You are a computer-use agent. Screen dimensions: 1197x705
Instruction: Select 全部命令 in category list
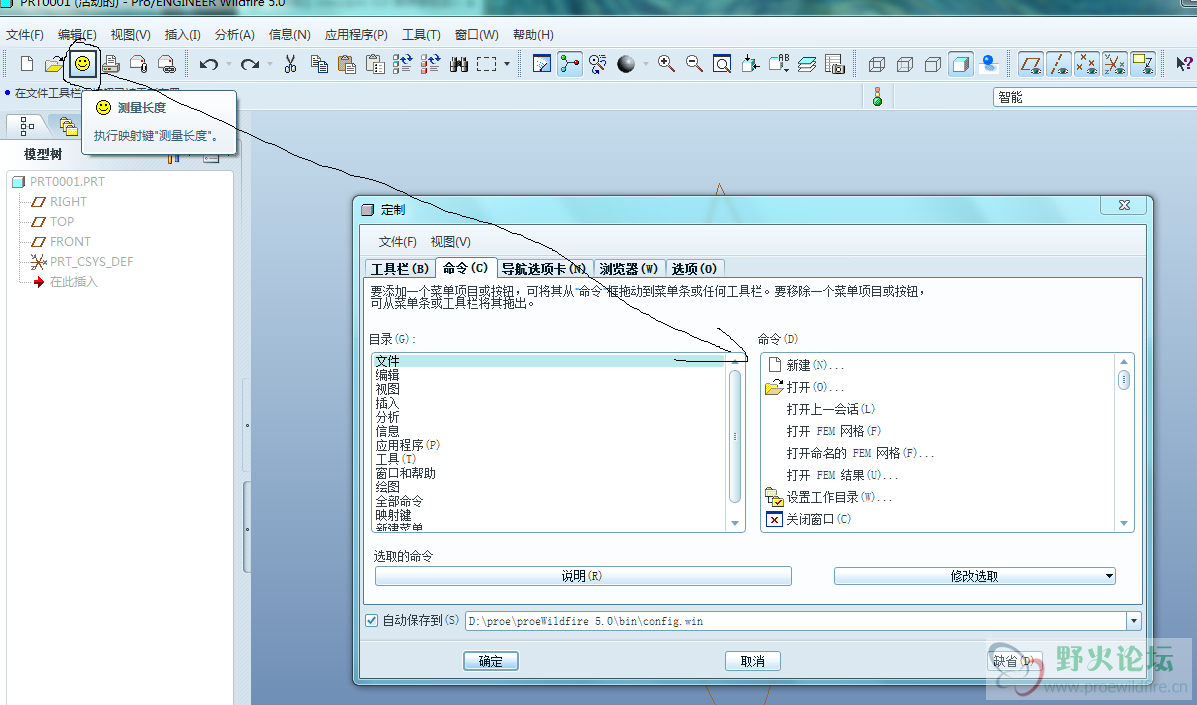point(399,501)
